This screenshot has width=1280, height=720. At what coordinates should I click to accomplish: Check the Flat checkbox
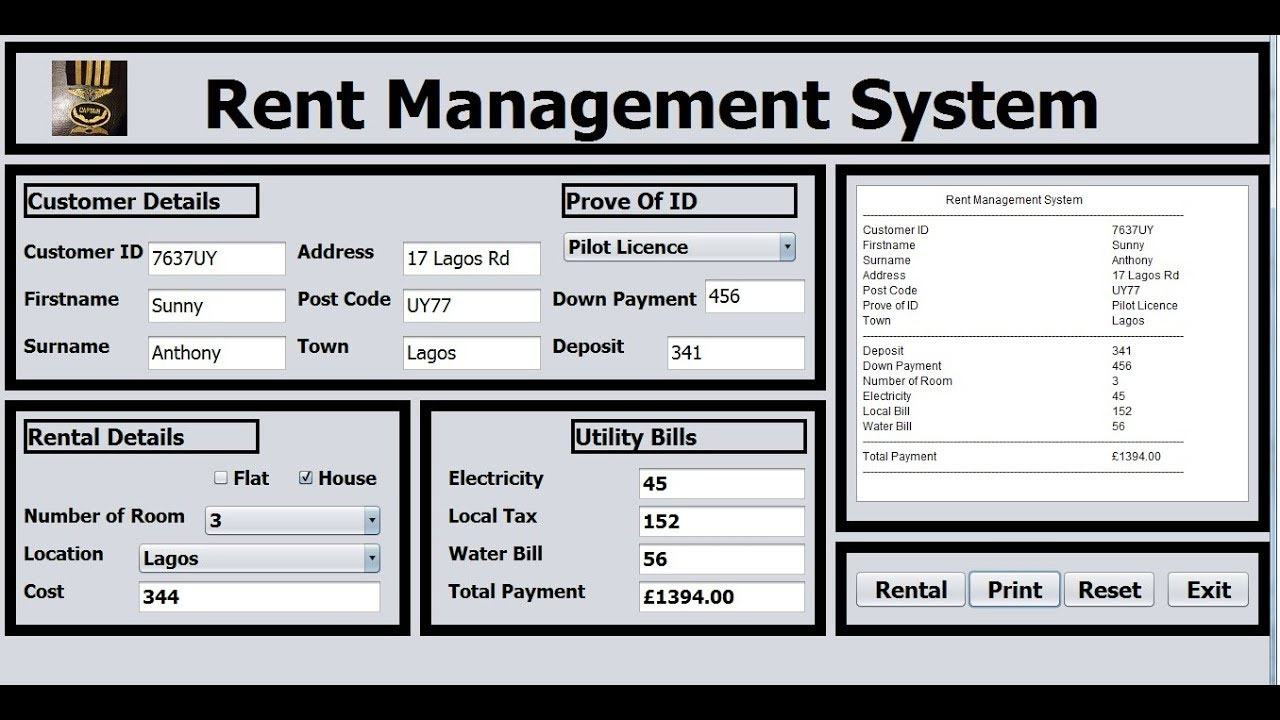click(x=221, y=478)
